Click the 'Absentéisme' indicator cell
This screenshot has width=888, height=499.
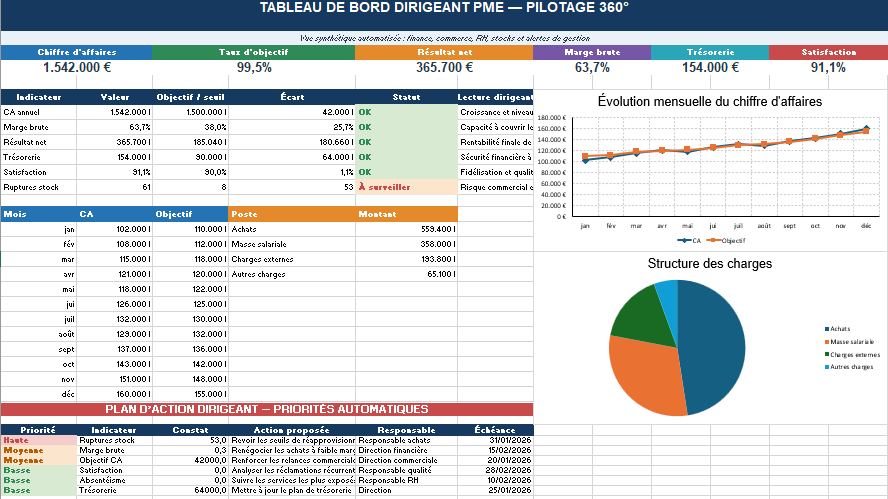click(x=114, y=480)
